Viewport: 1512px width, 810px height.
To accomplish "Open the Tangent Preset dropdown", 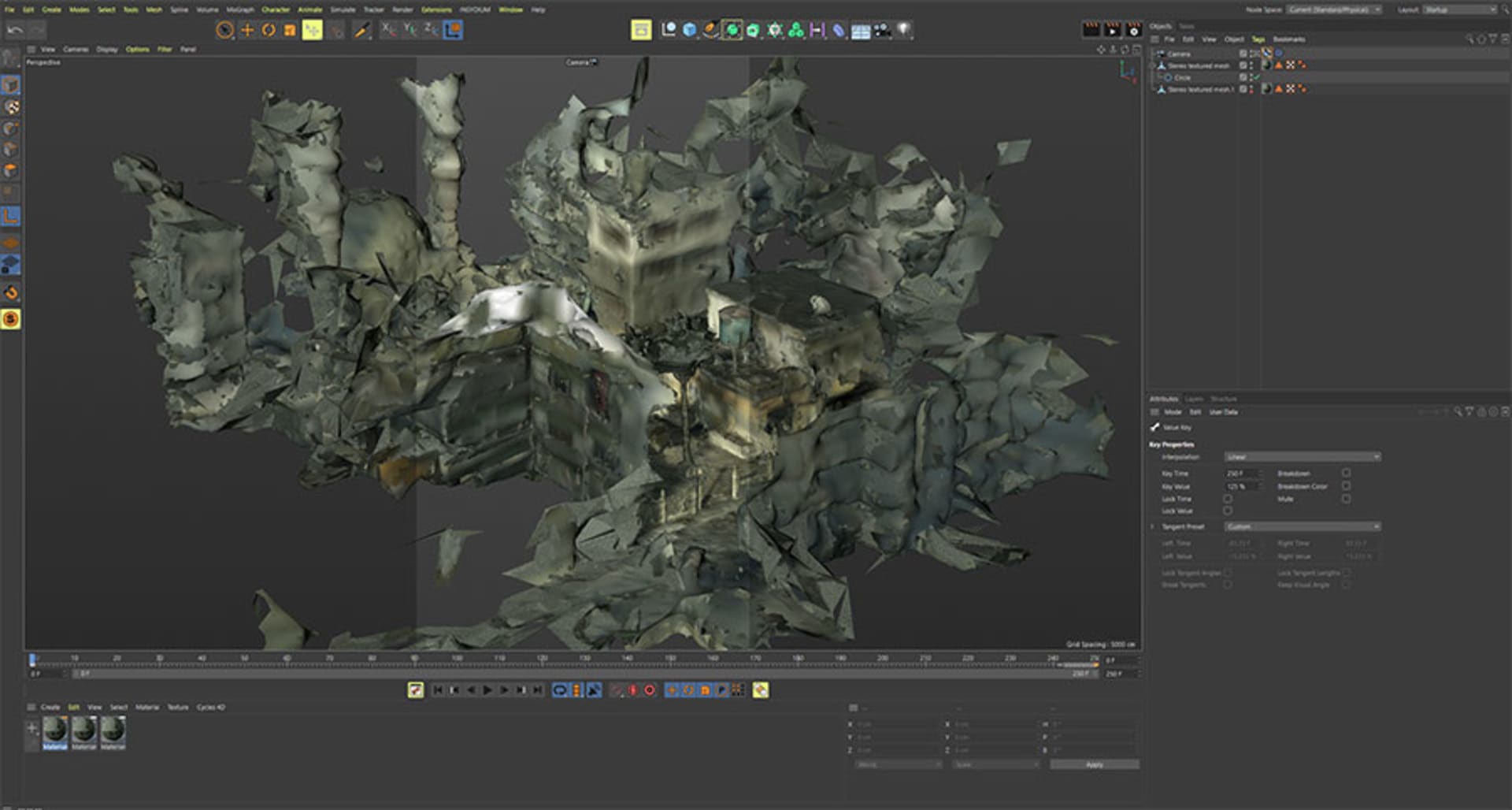I will tap(1302, 526).
